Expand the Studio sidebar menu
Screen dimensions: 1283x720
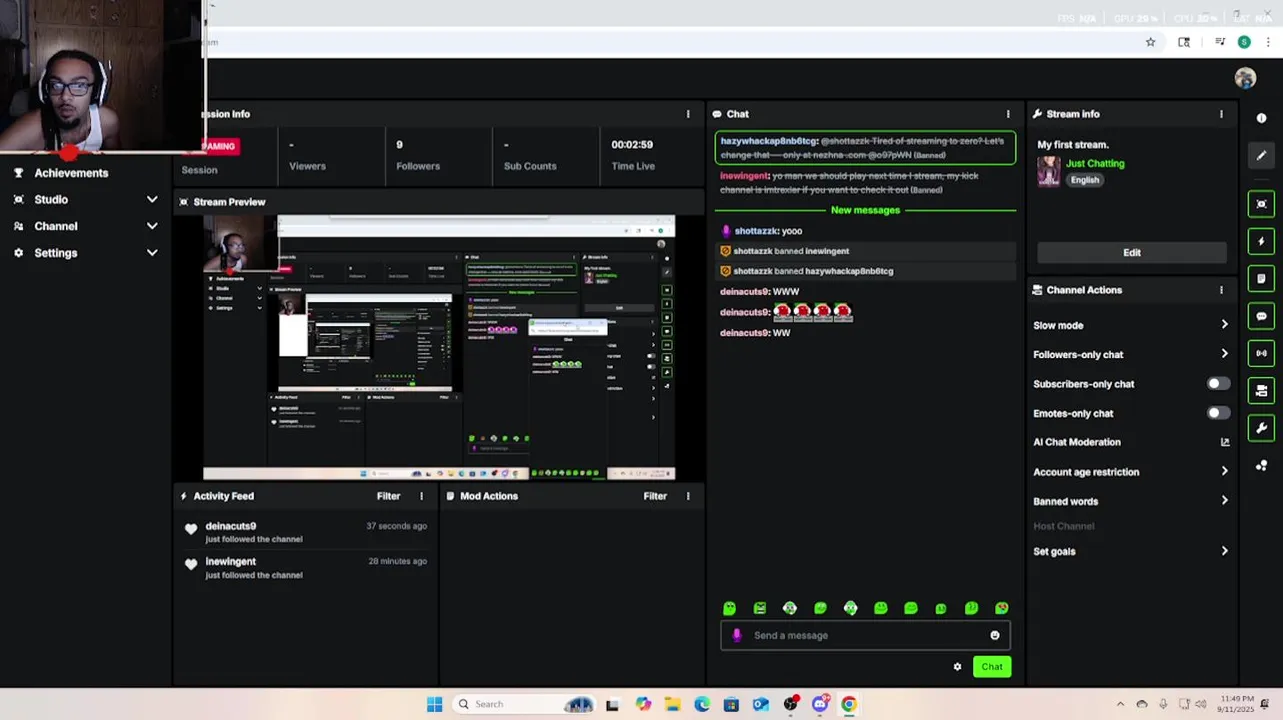pos(152,199)
